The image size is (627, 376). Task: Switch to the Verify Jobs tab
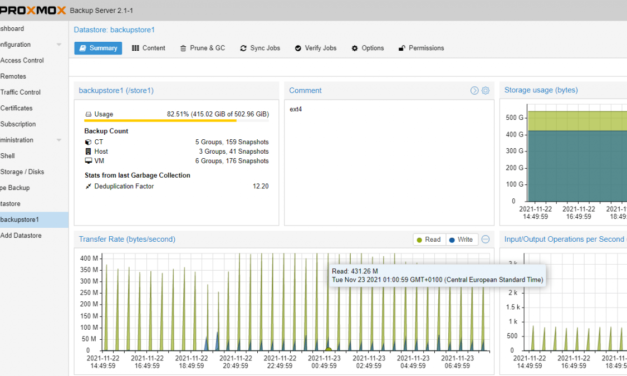(x=315, y=48)
